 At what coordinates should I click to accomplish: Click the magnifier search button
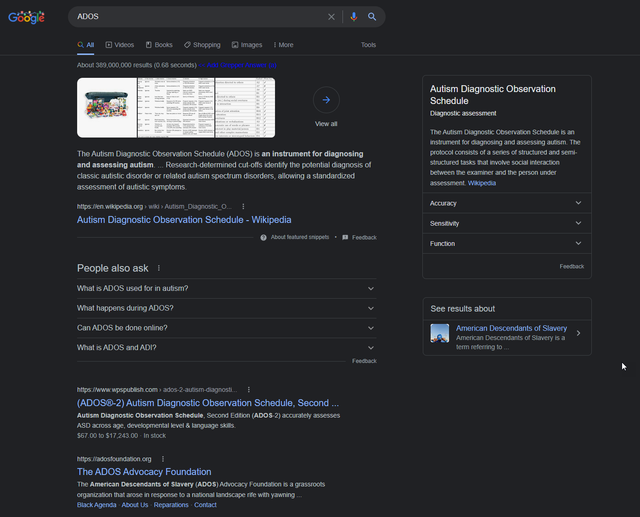[x=372, y=17]
